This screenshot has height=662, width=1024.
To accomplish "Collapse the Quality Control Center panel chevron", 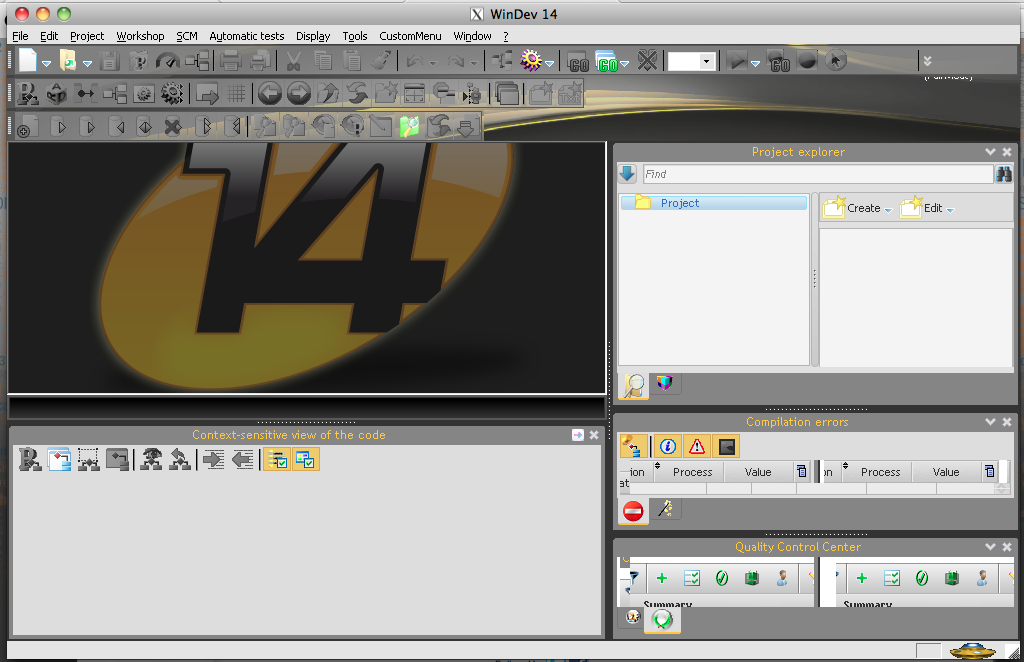I will pyautogui.click(x=990, y=546).
